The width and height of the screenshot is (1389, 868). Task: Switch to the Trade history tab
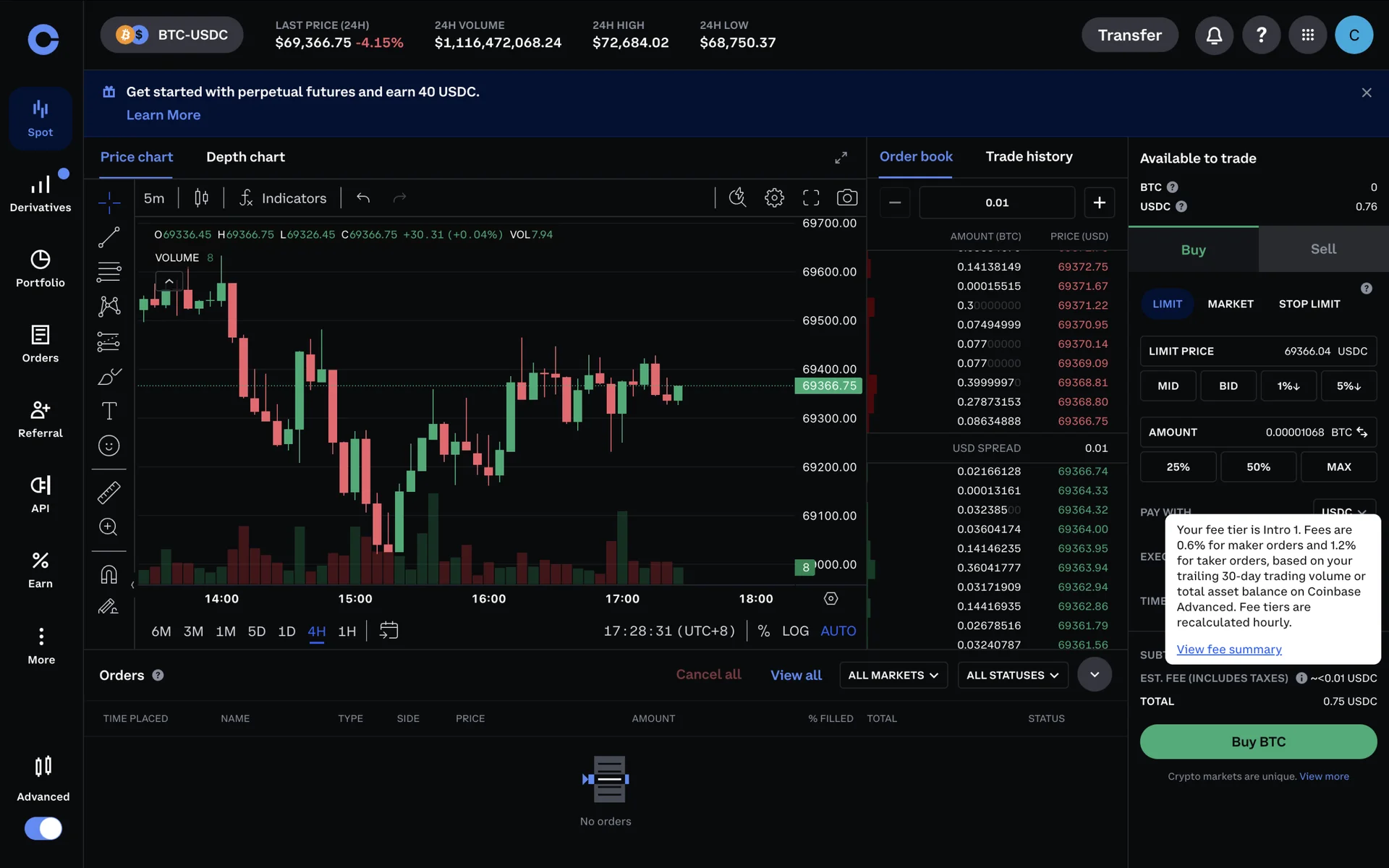click(1029, 156)
